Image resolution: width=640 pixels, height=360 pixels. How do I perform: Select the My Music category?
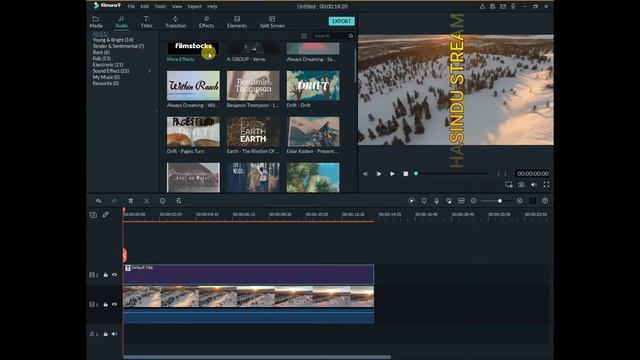(x=106, y=77)
